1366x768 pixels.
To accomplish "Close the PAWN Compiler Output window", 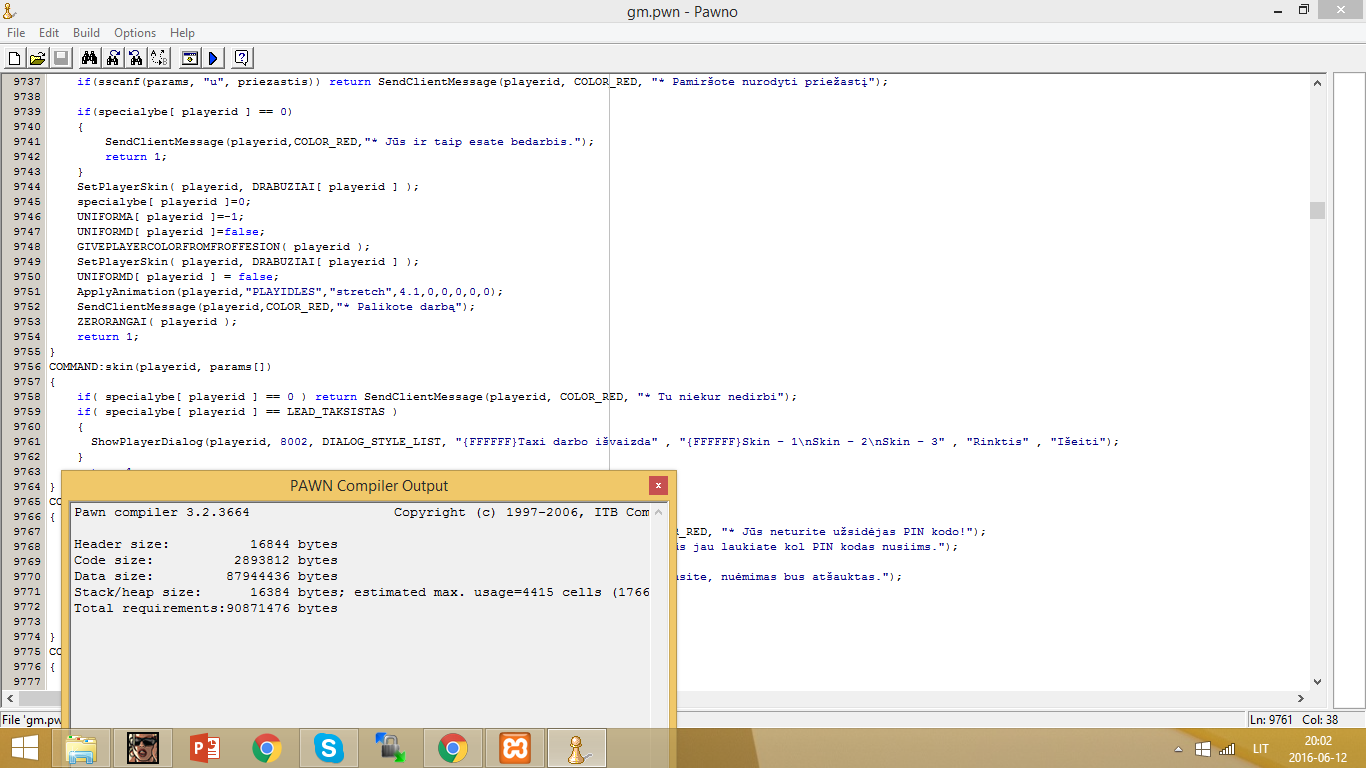I will 658,485.
